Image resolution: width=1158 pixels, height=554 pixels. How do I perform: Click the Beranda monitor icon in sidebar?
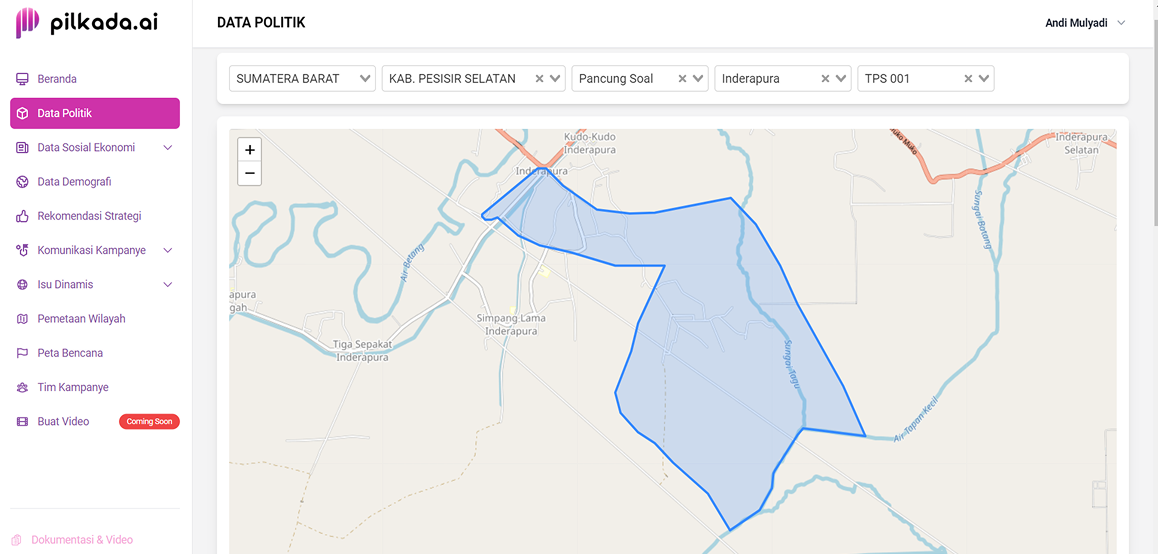(22, 79)
